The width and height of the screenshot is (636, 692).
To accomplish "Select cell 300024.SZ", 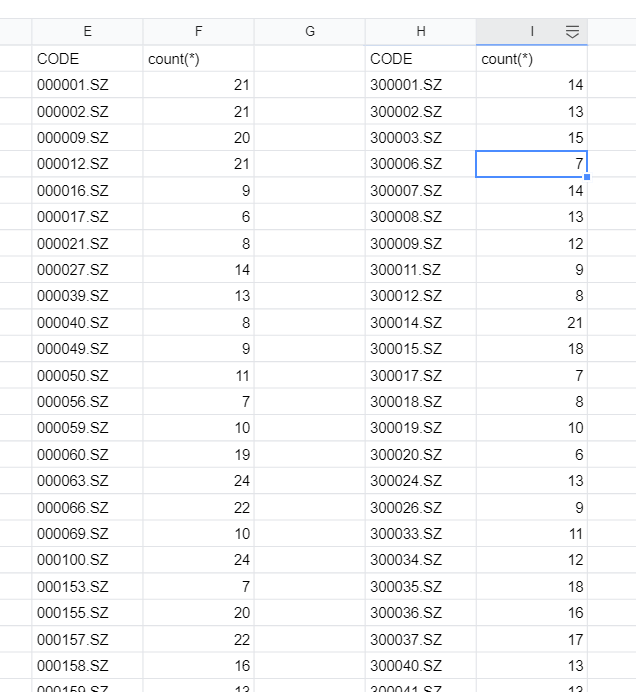I will (x=421, y=481).
